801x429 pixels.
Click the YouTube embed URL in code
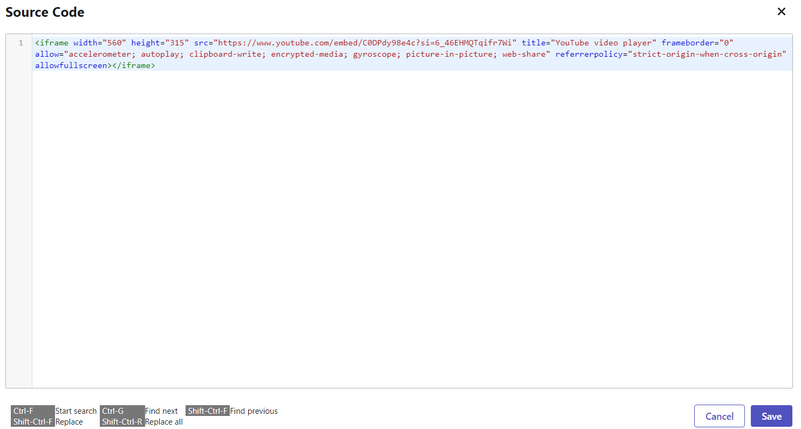[365, 43]
